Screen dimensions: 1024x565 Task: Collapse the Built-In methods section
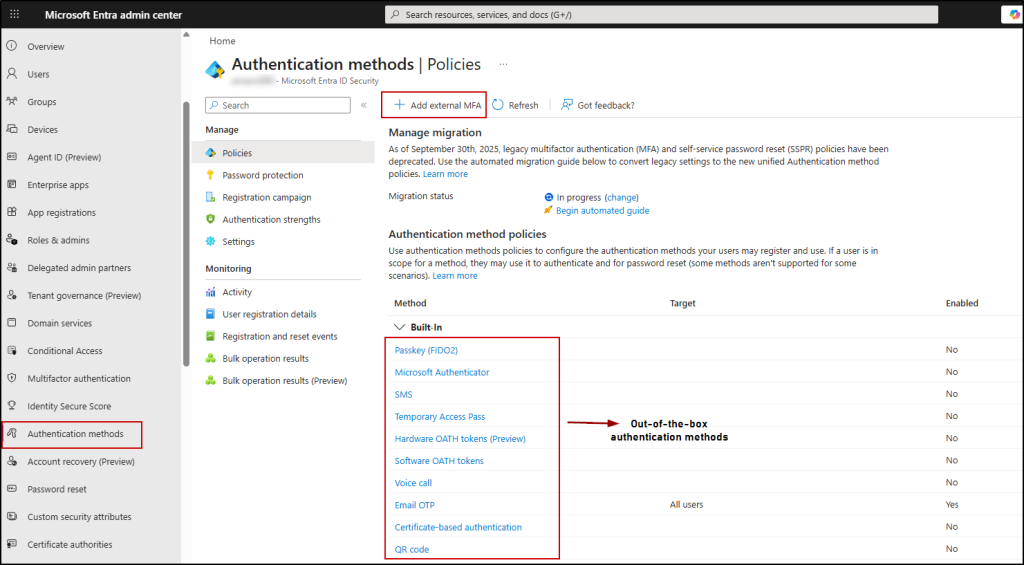[400, 327]
